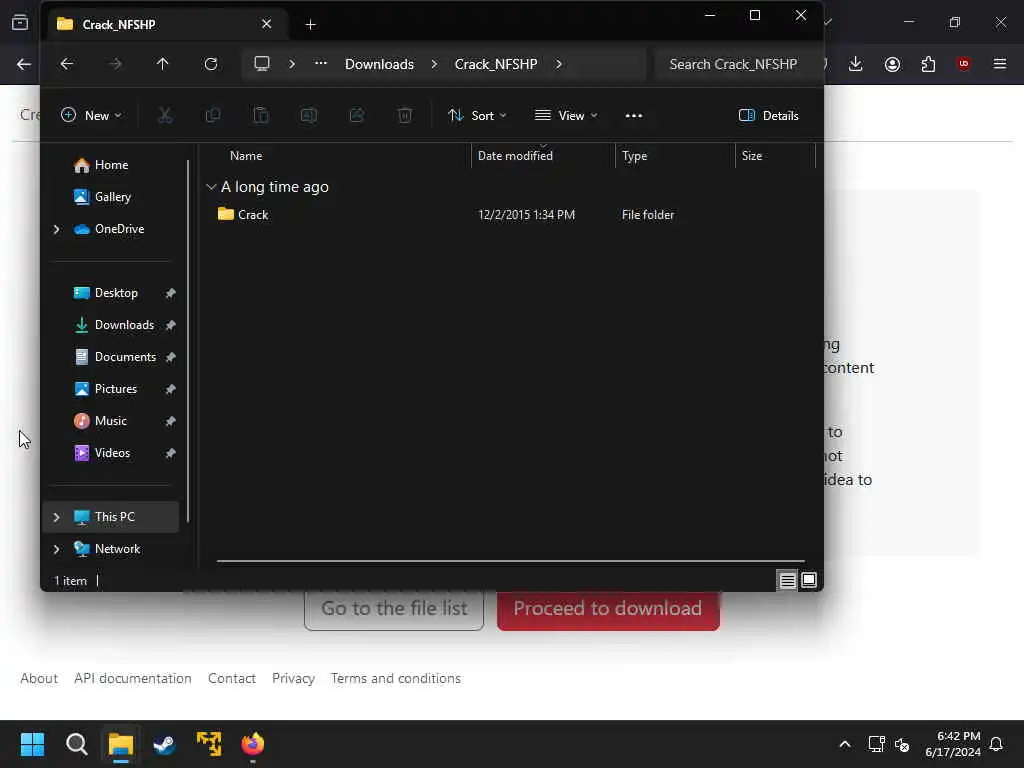Open Firefox extensions puzzle icon
This screenshot has height=768, width=1024.
tap(928, 64)
